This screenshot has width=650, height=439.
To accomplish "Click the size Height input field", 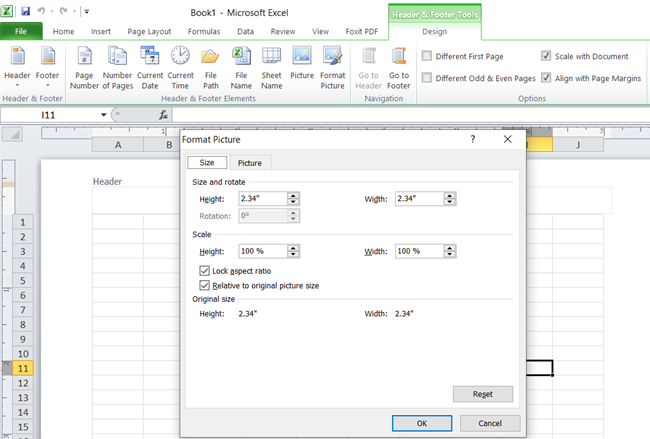I will point(262,199).
